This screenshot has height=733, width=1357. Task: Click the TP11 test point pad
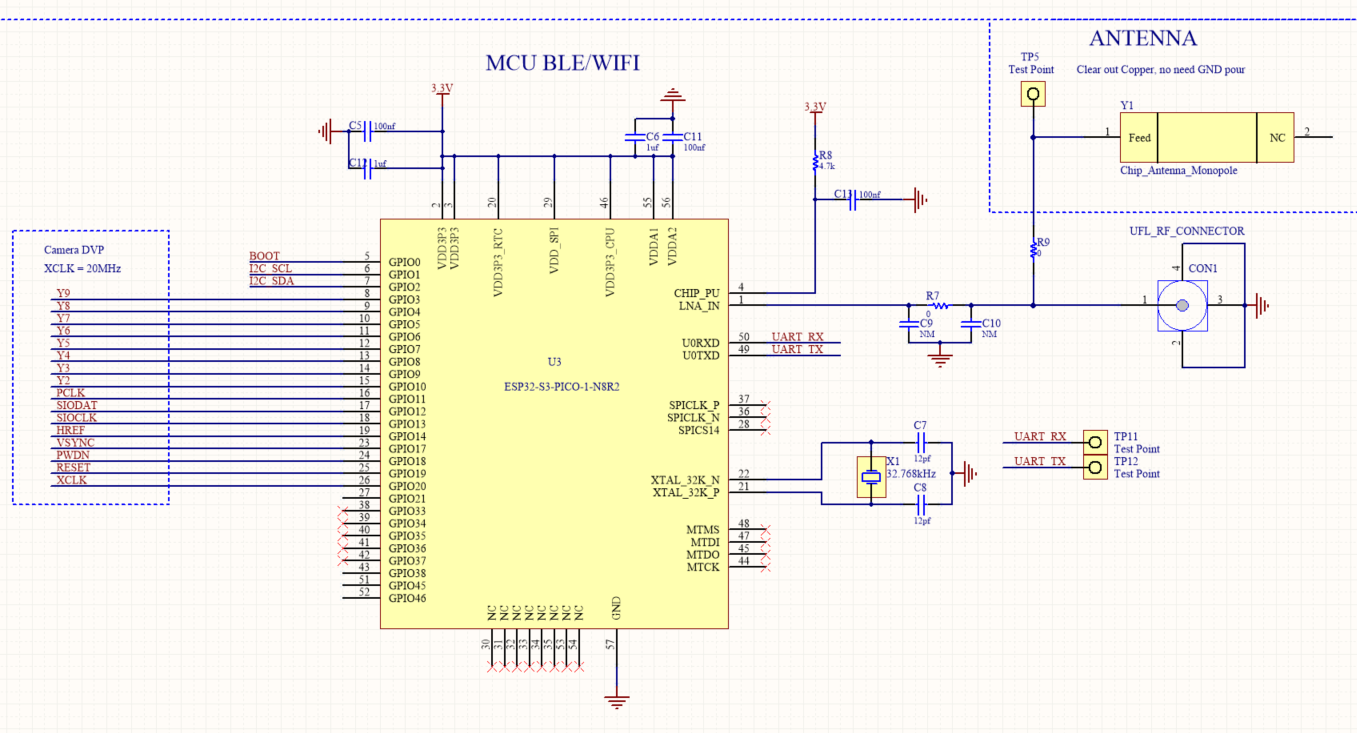[x=1096, y=442]
